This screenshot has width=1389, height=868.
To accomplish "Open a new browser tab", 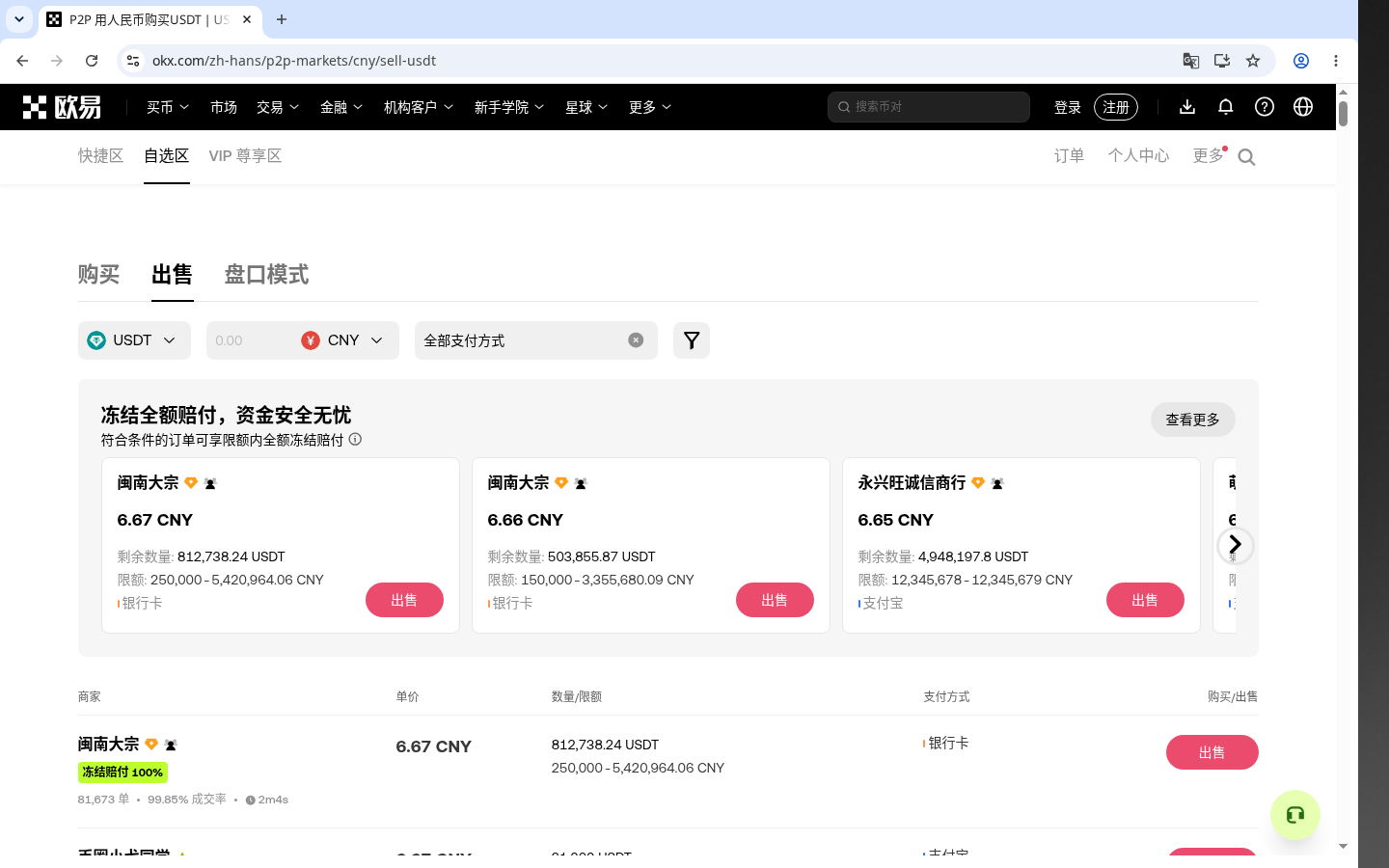I will [282, 19].
